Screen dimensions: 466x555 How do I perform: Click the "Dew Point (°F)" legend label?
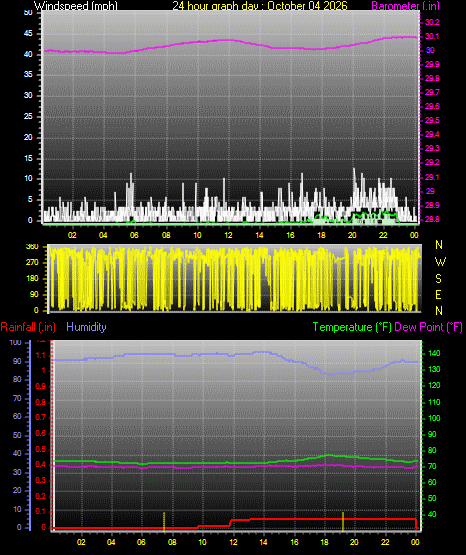[428, 327]
